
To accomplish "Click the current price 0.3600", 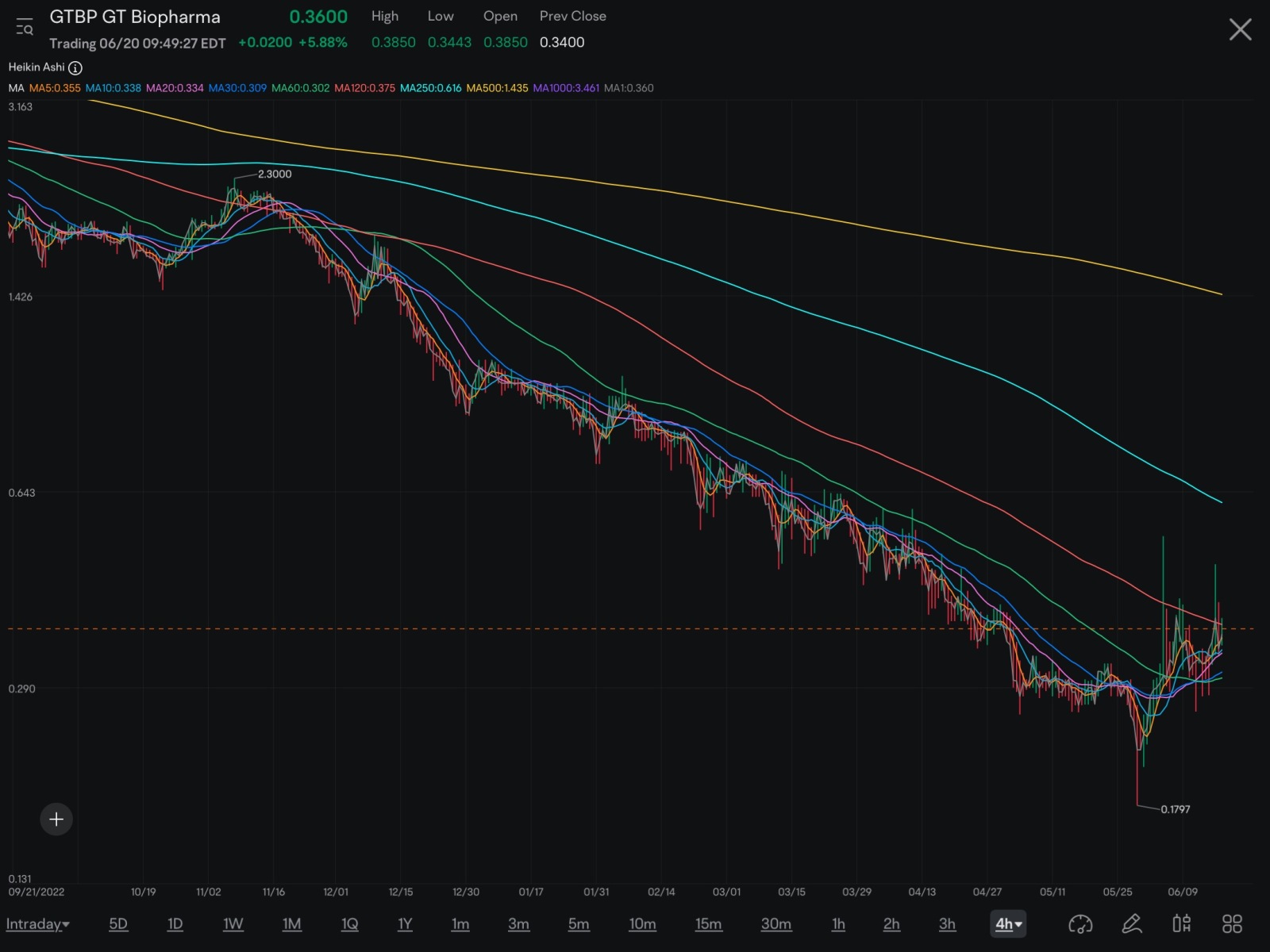I will click(318, 17).
